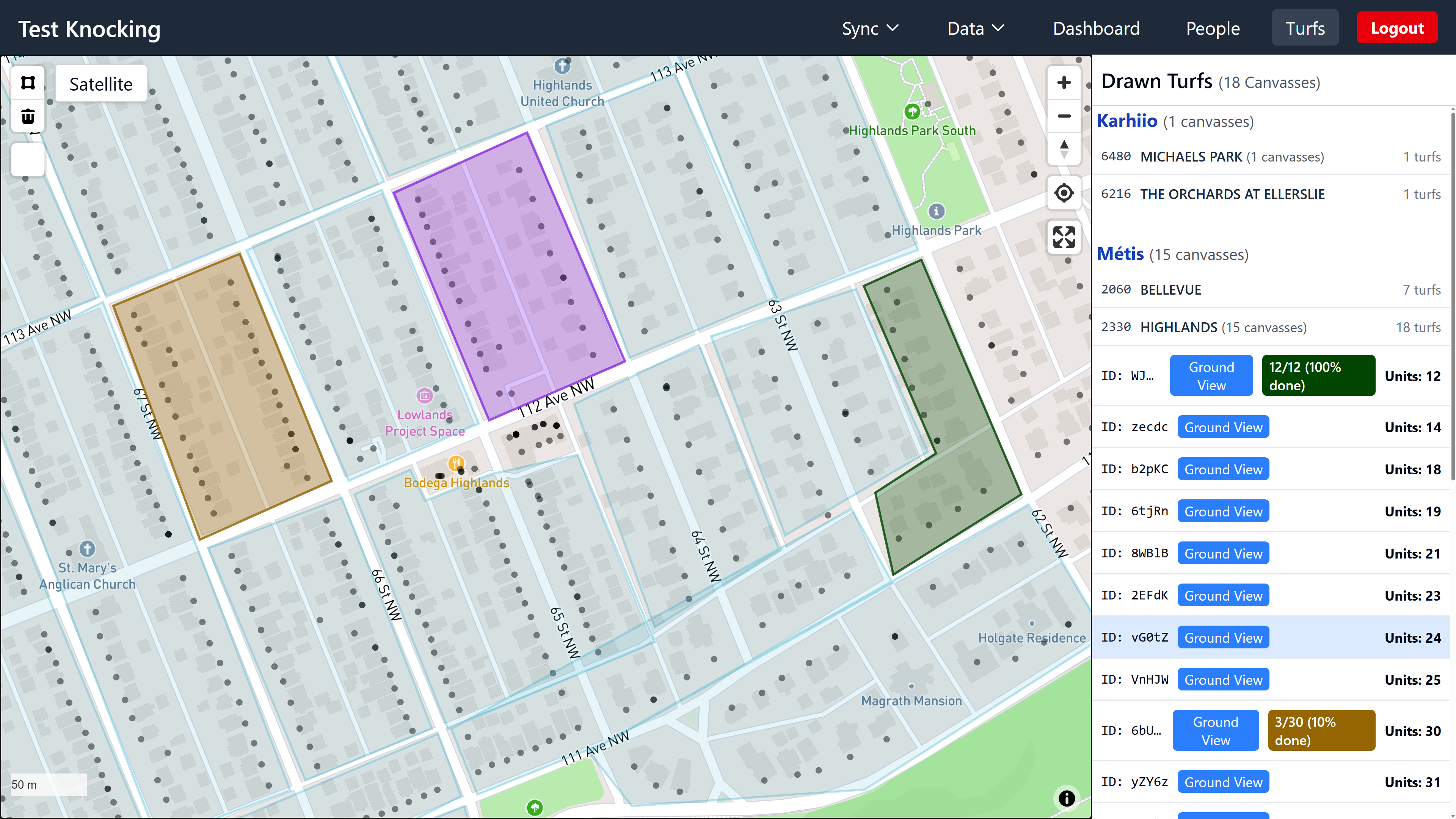Go to the Dashboard page
This screenshot has height=819, width=1456.
pos(1096,28)
